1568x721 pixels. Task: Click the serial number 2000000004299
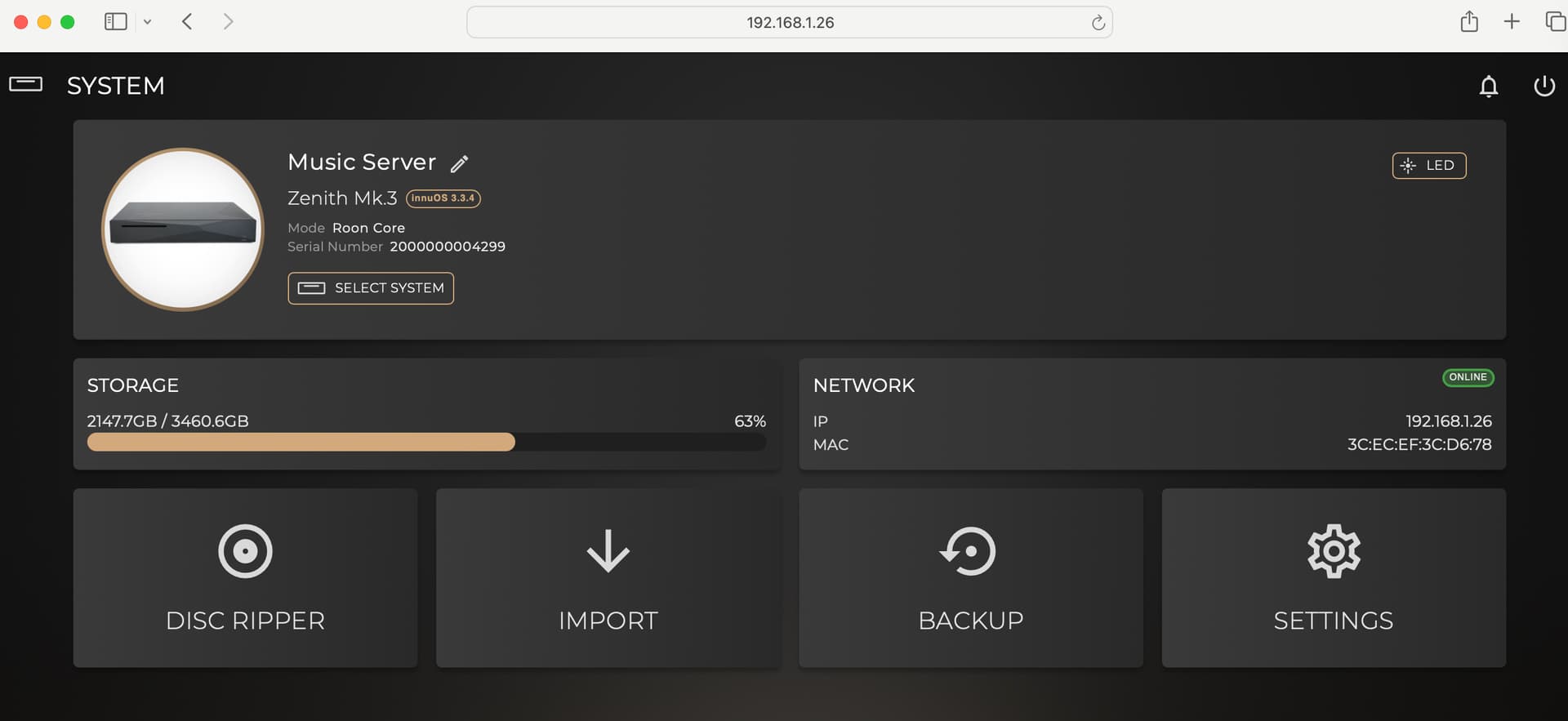448,247
